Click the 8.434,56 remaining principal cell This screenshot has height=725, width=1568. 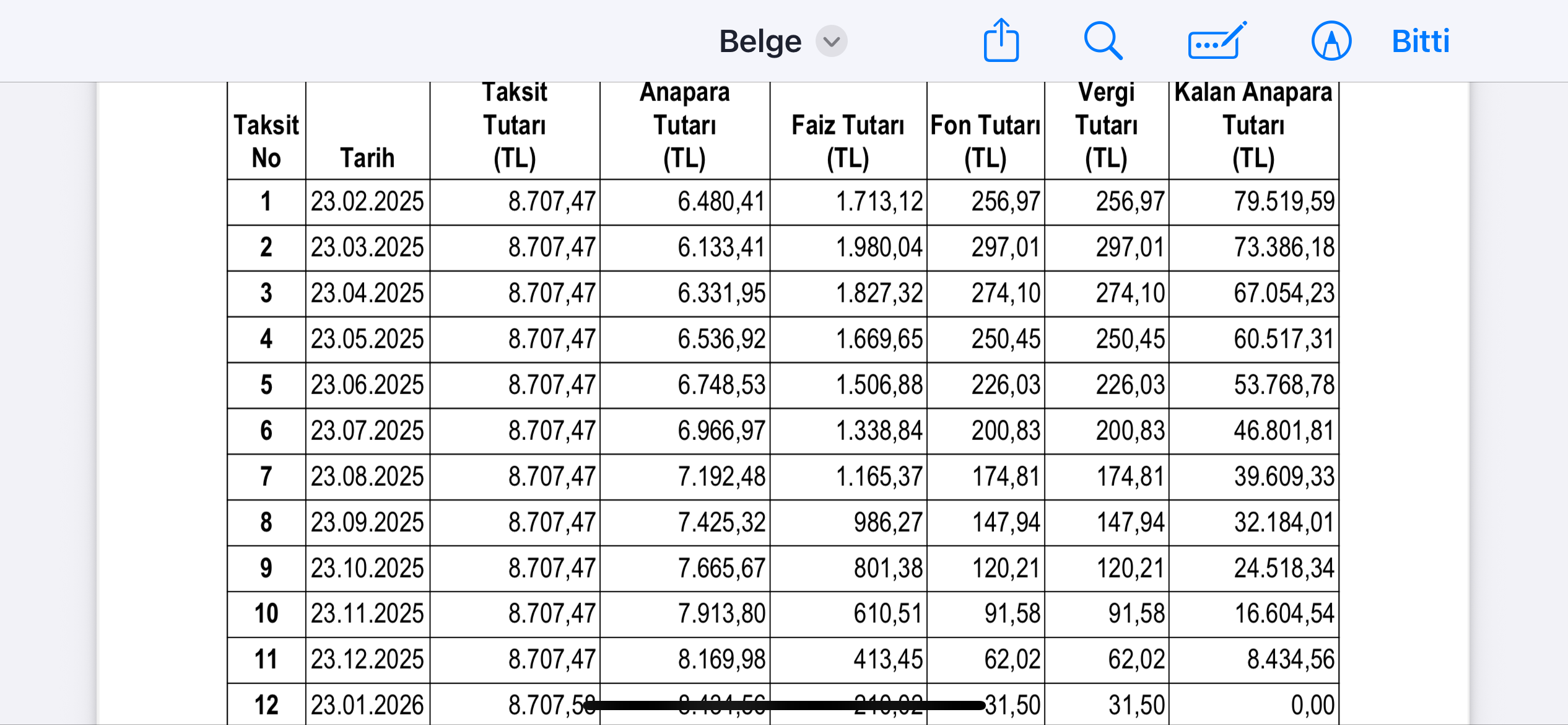(1291, 660)
